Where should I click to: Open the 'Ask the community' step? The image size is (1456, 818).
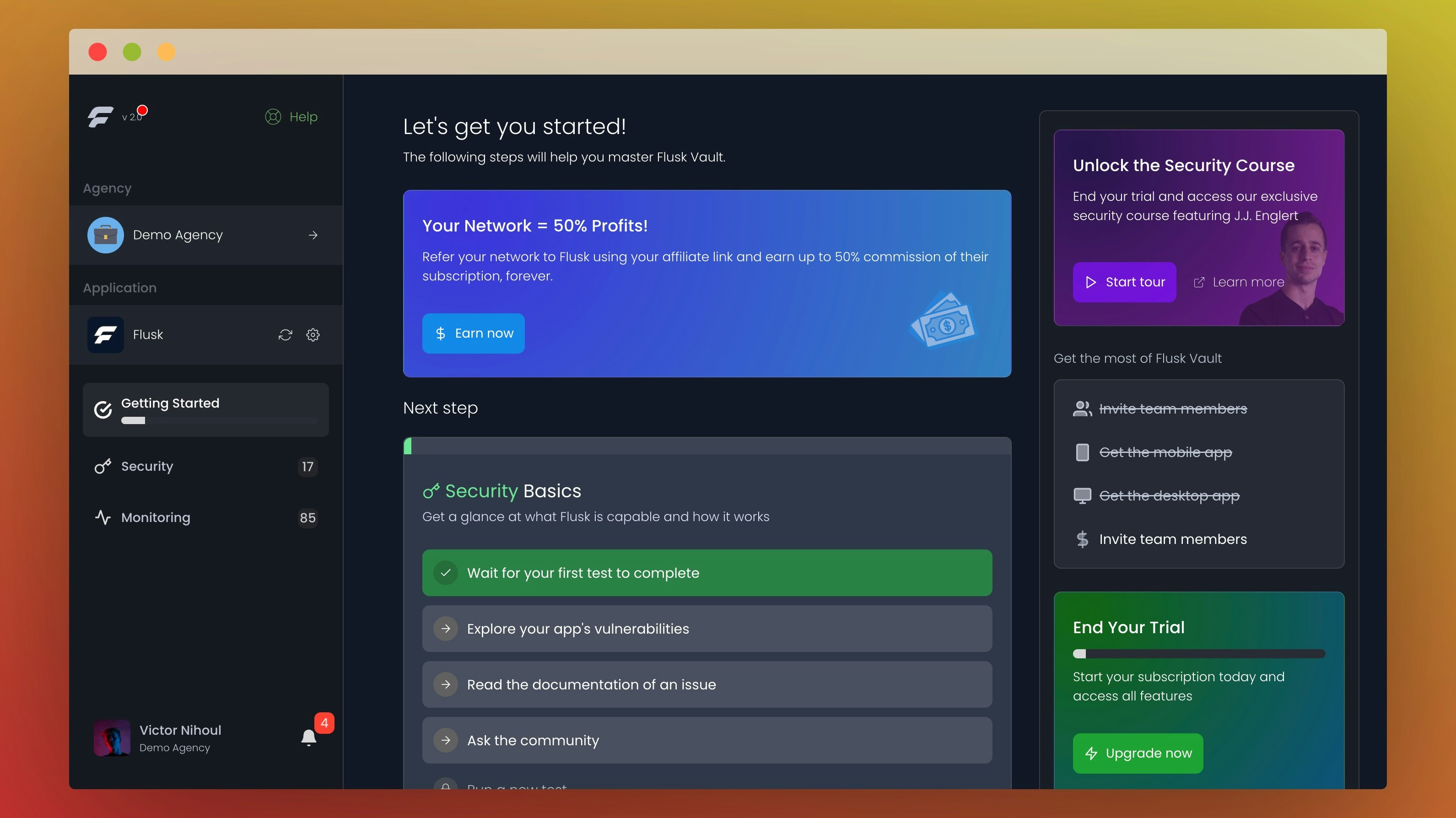707,741
